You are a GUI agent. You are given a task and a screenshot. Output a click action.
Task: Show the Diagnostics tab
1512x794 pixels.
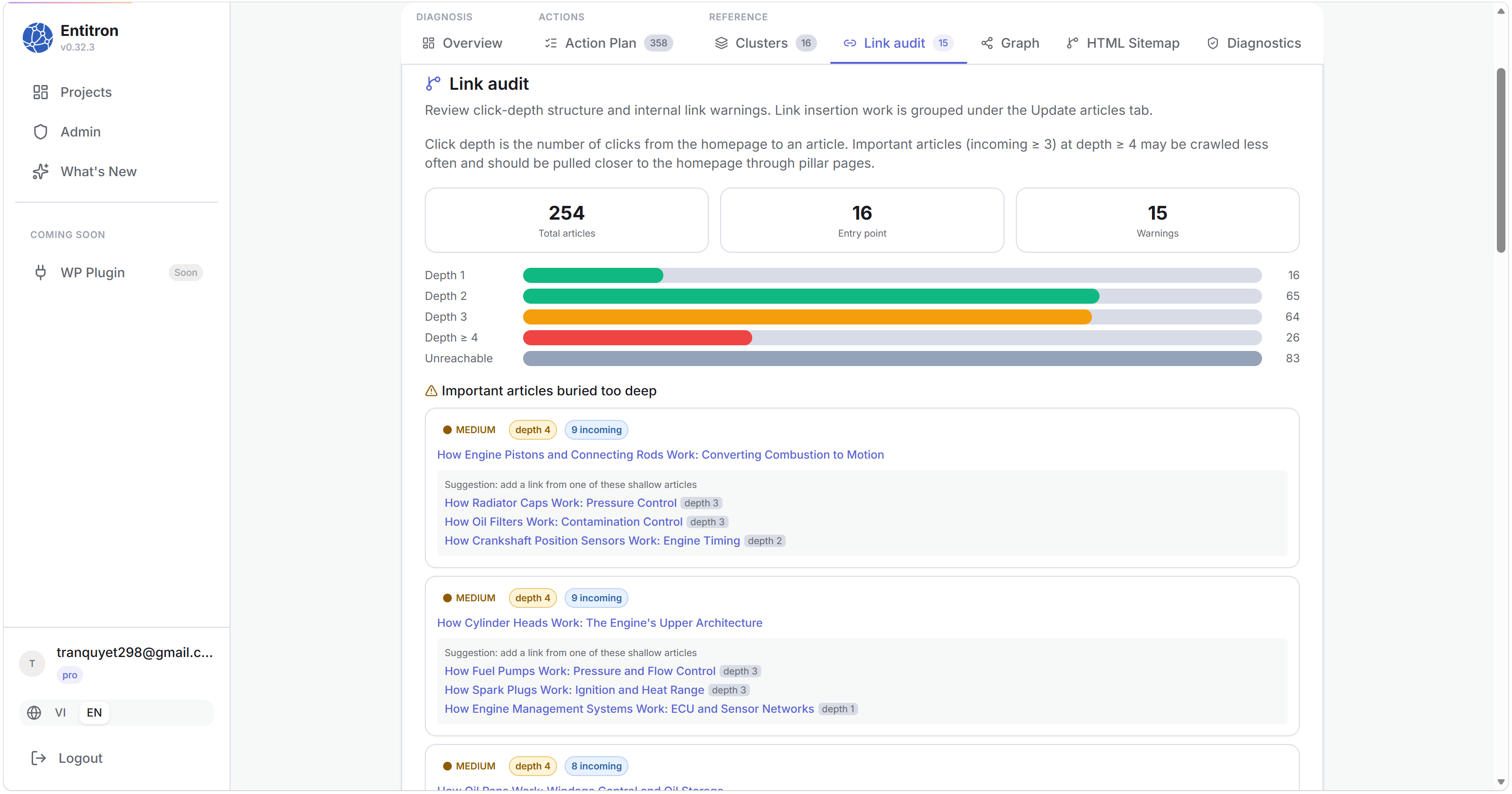tap(1254, 43)
